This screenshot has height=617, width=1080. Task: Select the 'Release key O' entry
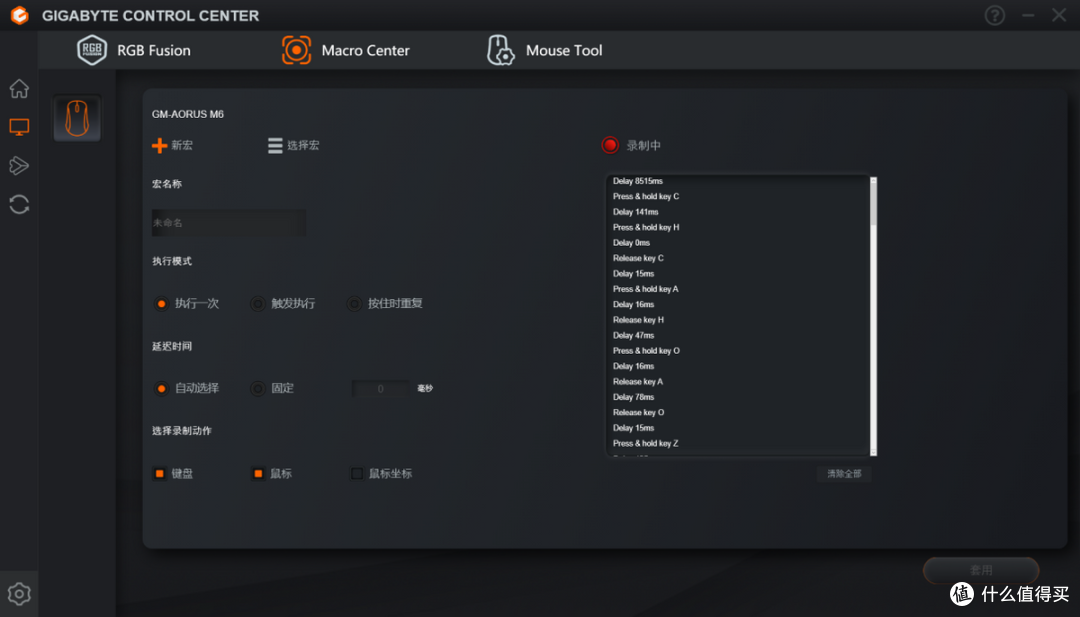(x=638, y=412)
